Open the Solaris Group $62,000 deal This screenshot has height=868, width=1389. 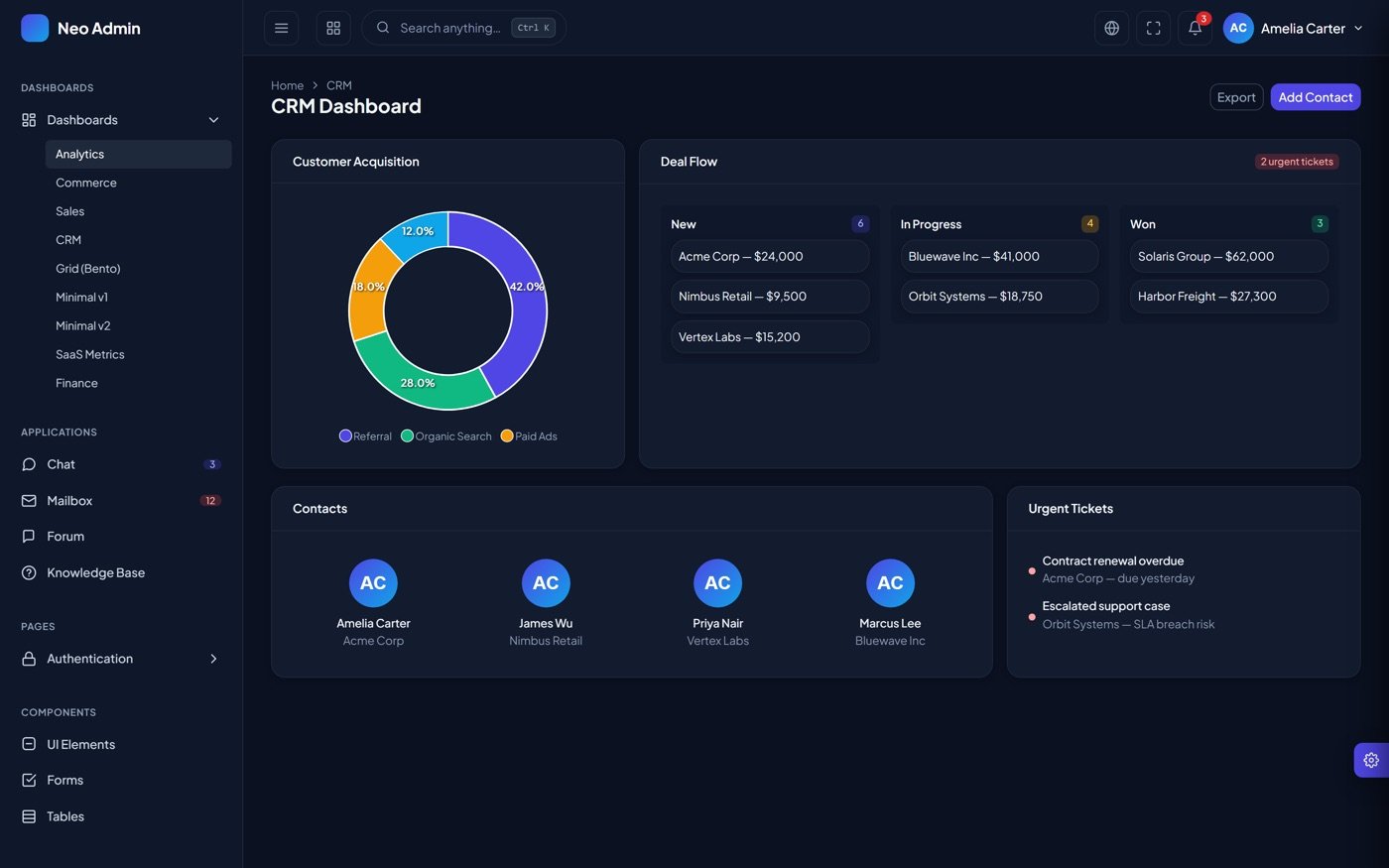1229,256
